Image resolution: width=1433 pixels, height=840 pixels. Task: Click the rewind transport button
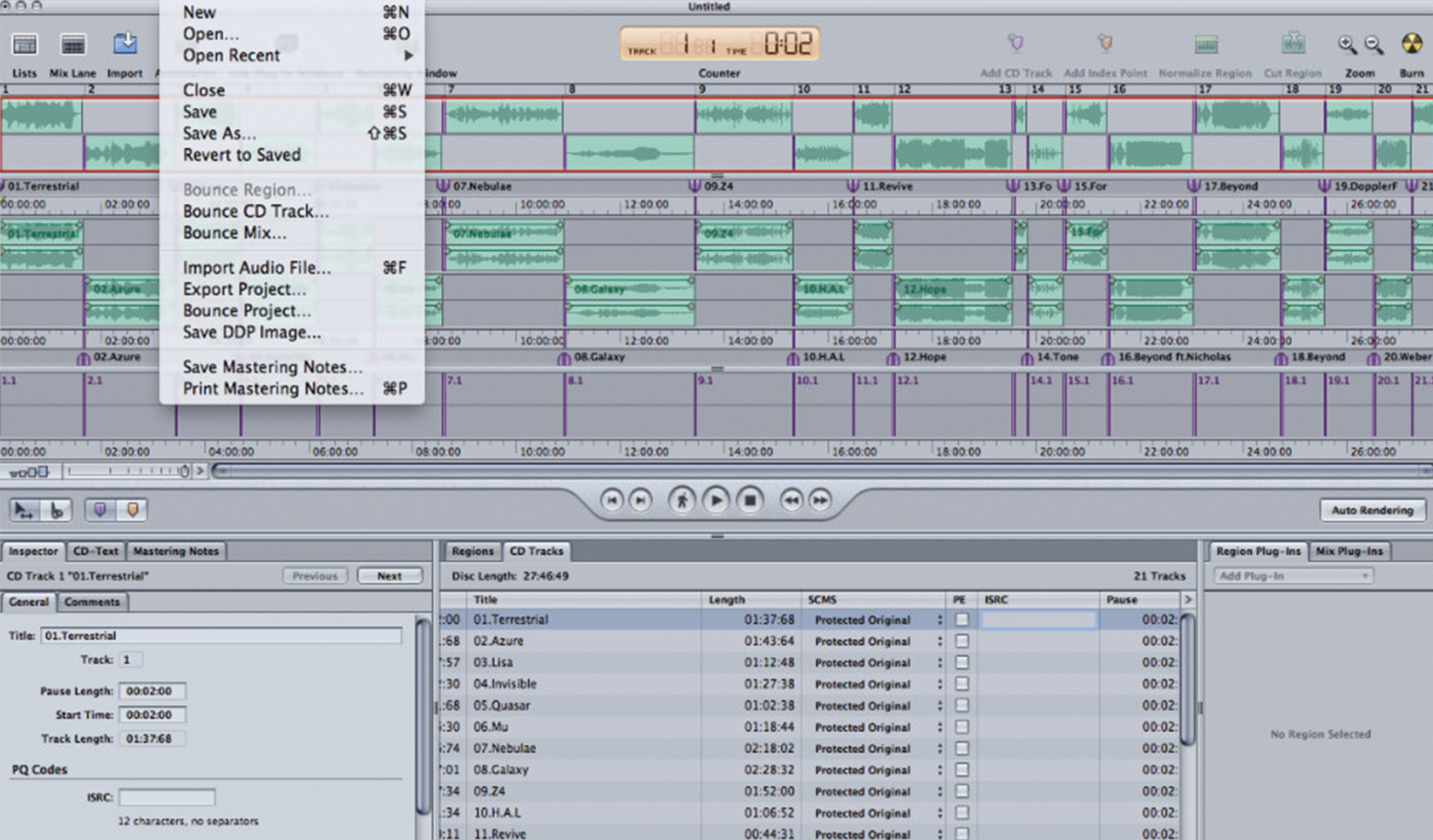(791, 500)
